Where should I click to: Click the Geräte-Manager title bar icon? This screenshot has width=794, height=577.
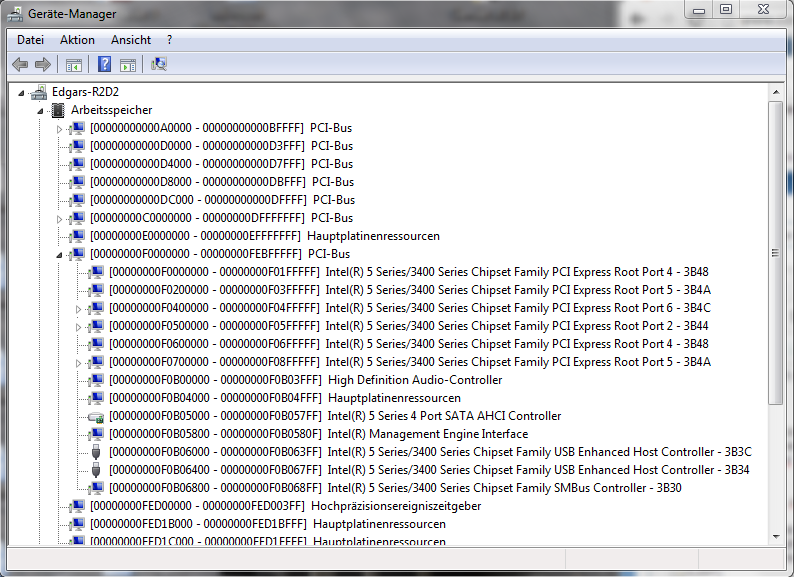coord(15,14)
